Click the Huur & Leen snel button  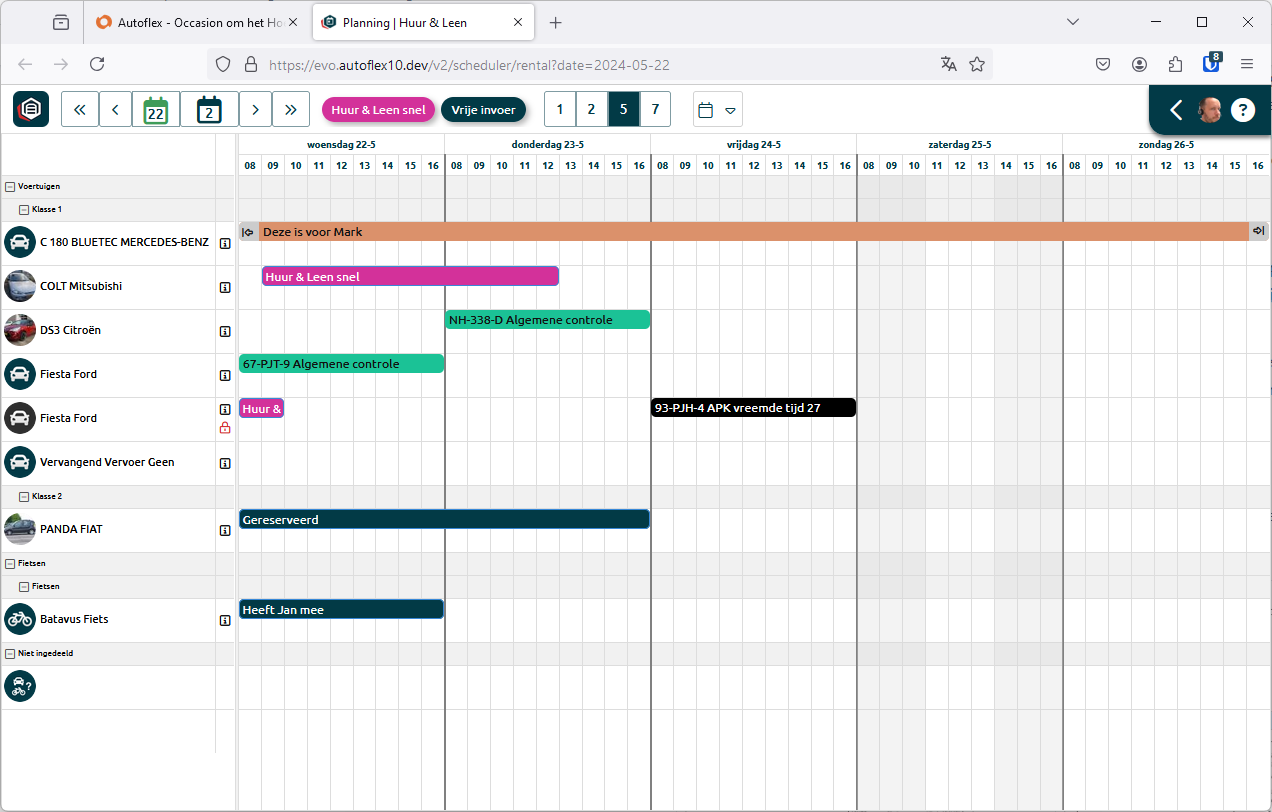[378, 109]
